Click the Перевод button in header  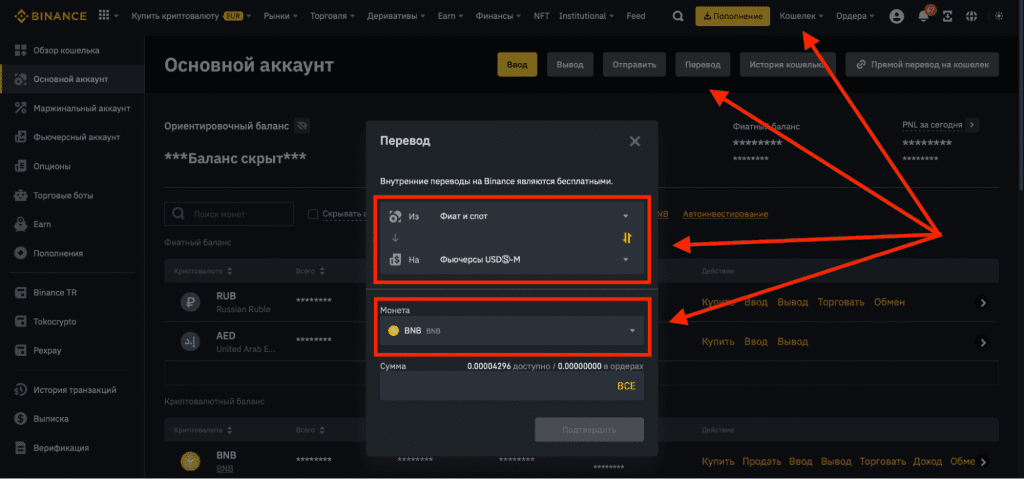point(703,65)
